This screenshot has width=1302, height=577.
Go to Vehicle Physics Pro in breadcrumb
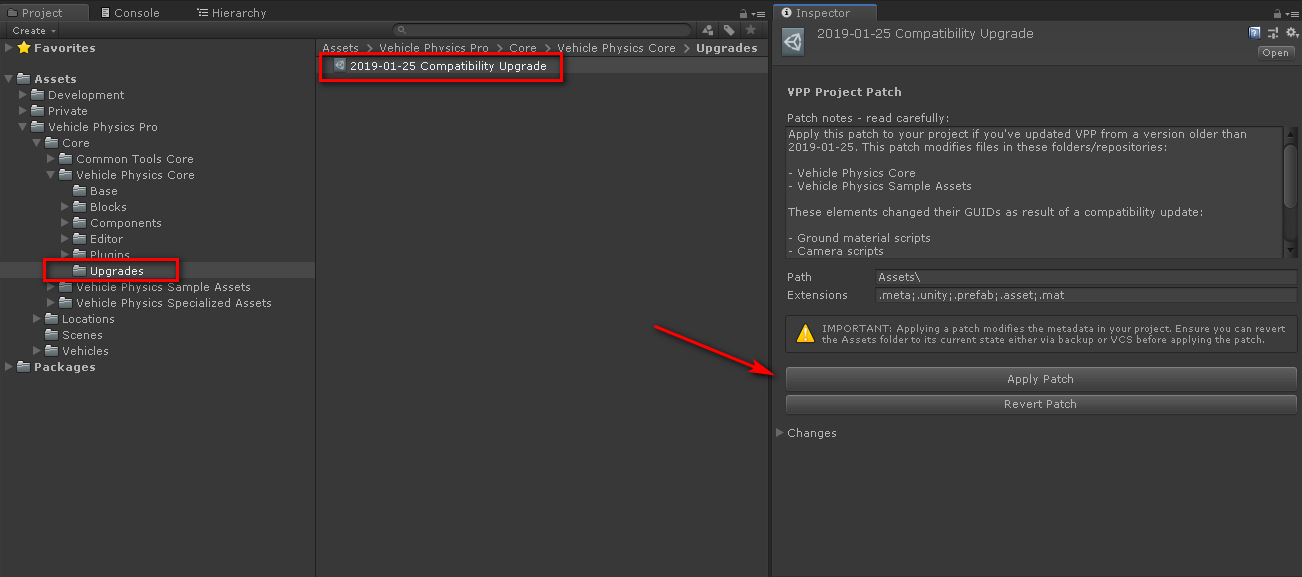[x=434, y=48]
